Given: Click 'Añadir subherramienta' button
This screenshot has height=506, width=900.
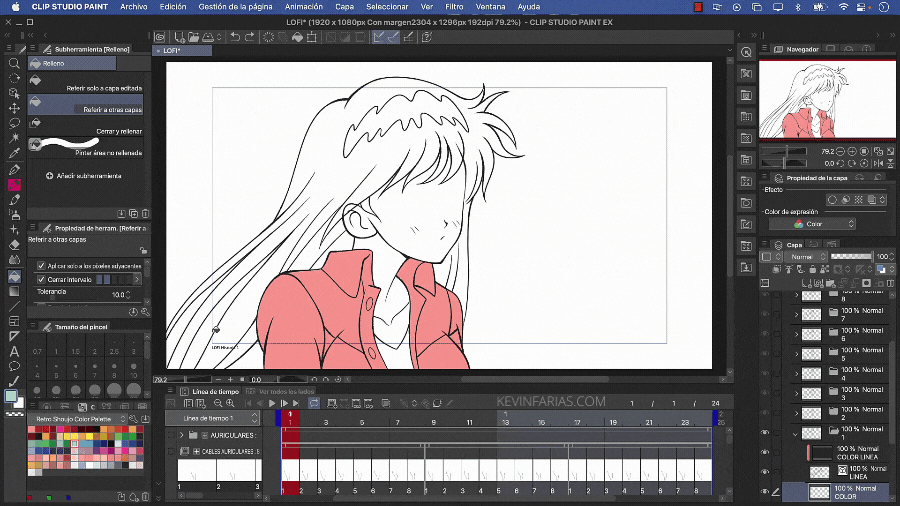Looking at the screenshot, I should pyautogui.click(x=84, y=175).
